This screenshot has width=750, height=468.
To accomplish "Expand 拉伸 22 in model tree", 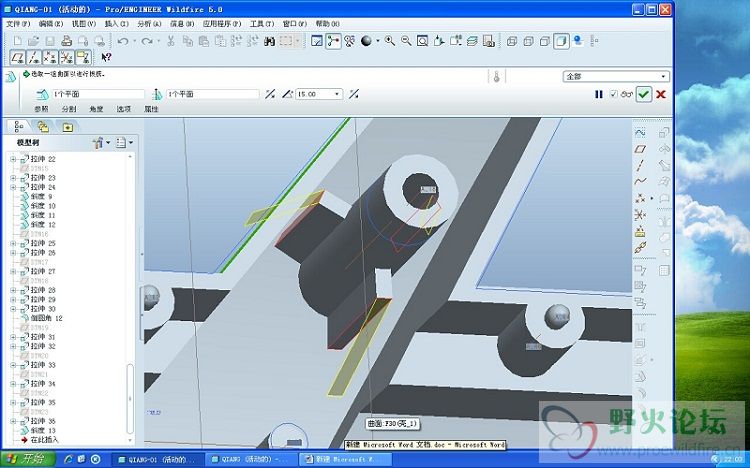I will click(x=13, y=159).
